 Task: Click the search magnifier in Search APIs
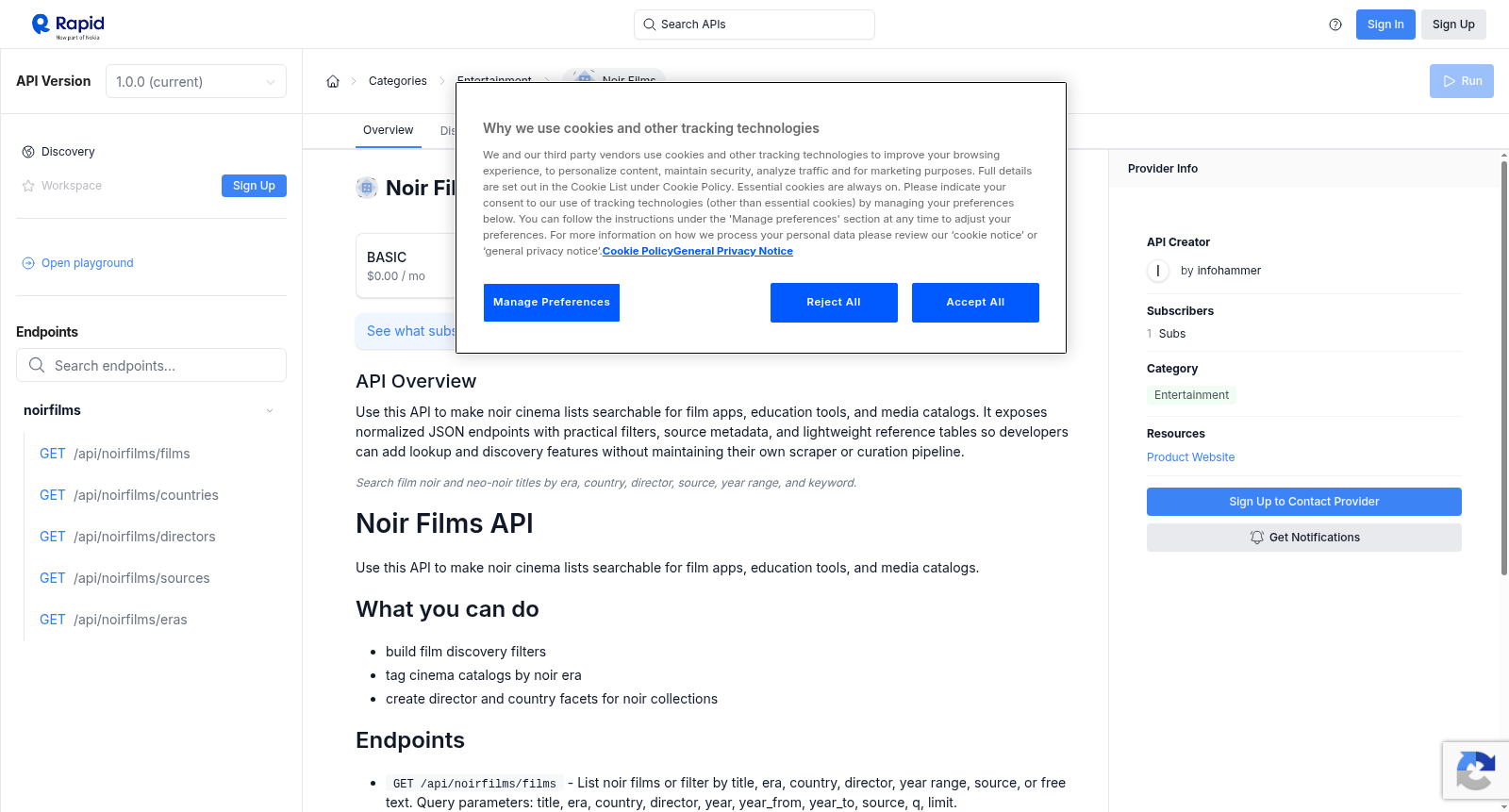click(x=650, y=25)
